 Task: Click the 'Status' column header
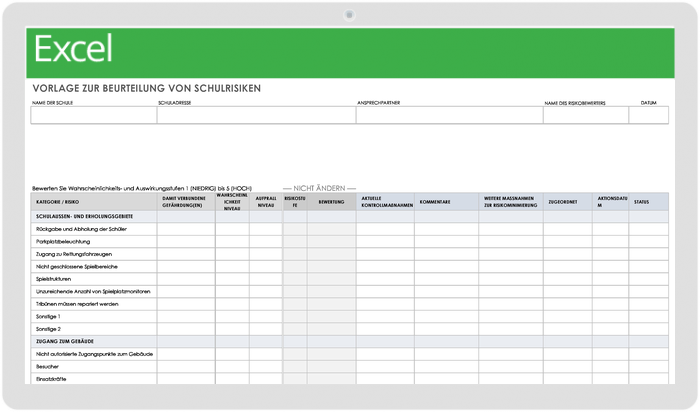pyautogui.click(x=649, y=202)
